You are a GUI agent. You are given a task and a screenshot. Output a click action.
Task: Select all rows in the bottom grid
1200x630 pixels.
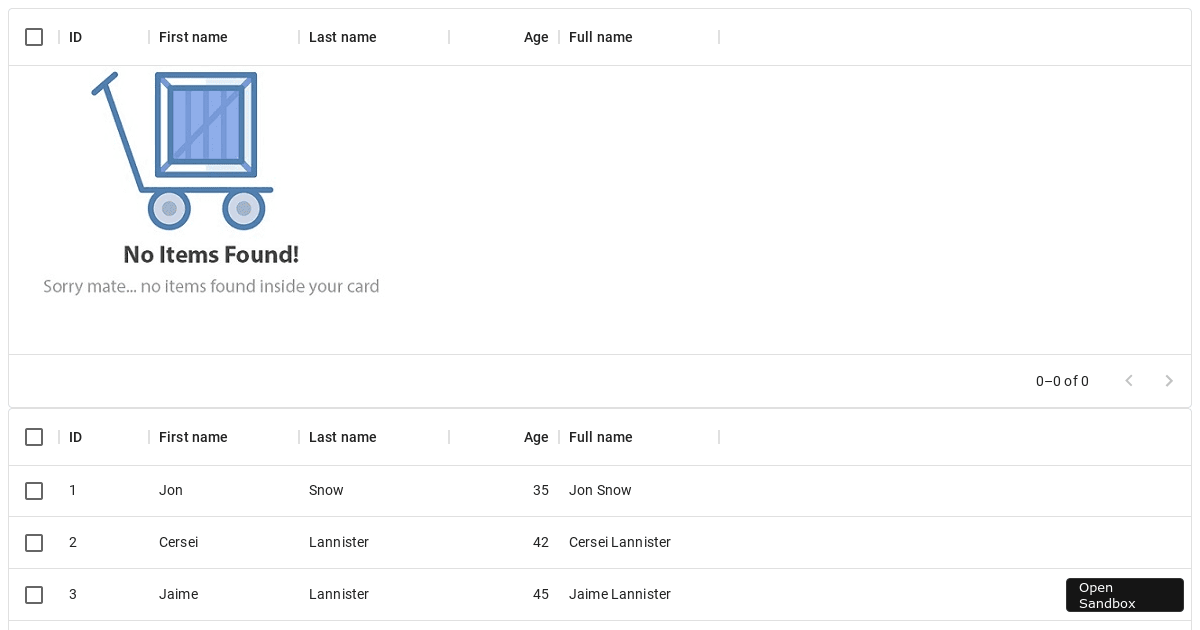(x=34, y=437)
